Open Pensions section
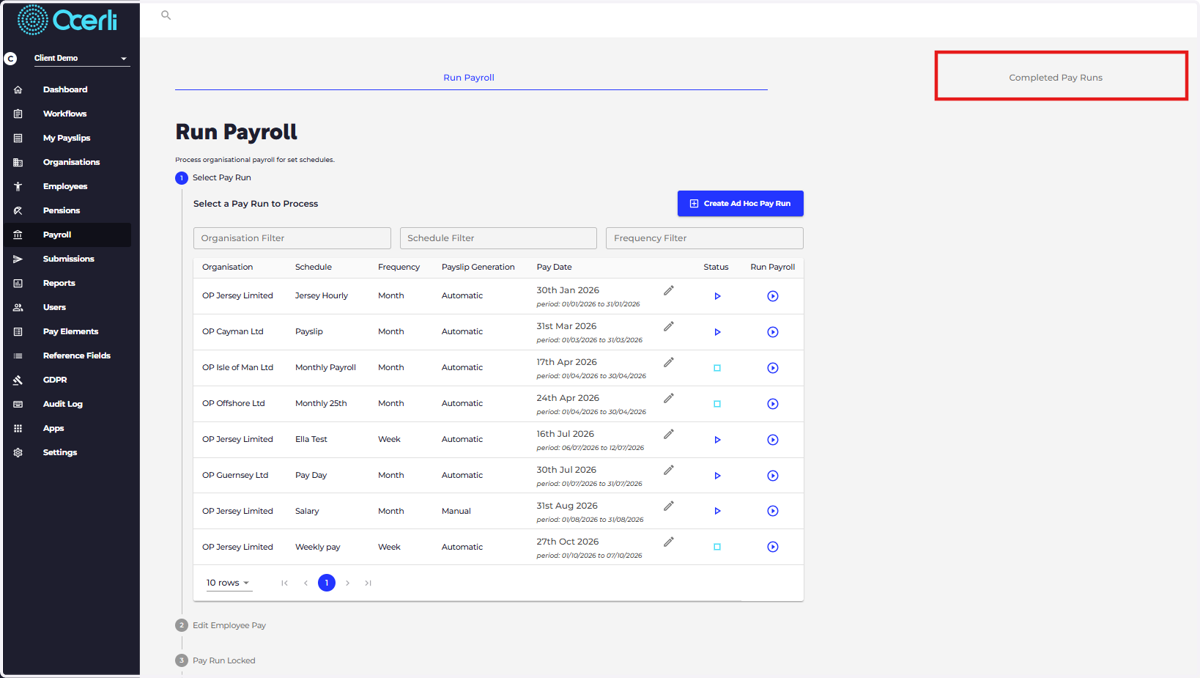 [x=61, y=210]
